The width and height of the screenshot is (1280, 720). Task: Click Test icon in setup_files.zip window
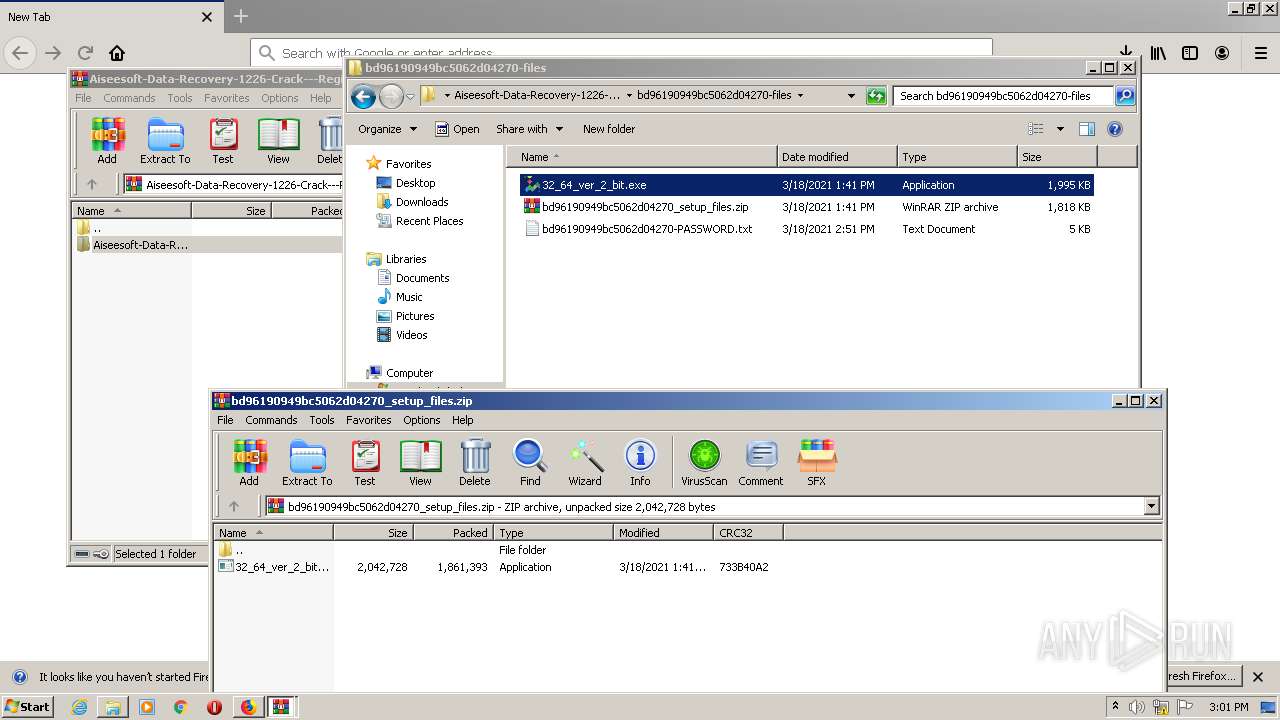(365, 463)
